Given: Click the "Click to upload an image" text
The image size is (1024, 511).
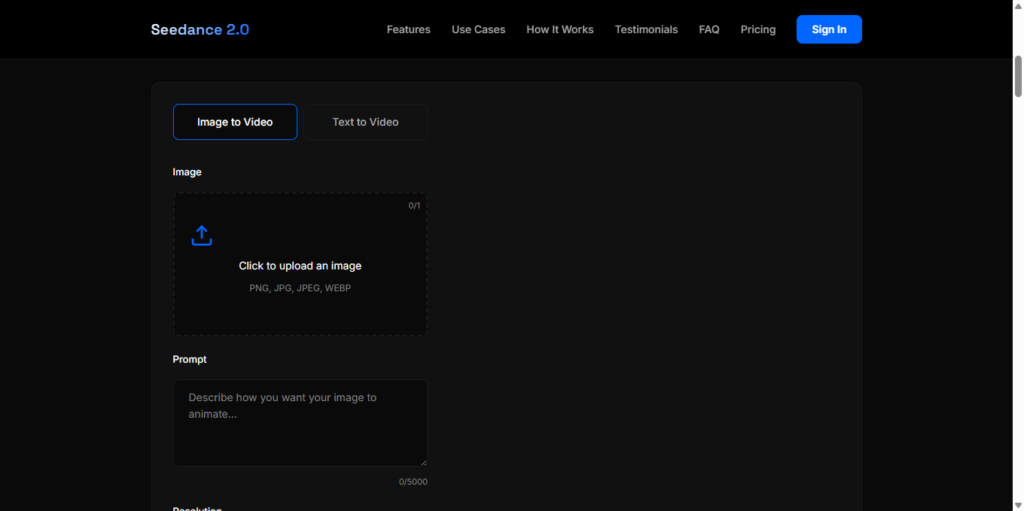Looking at the screenshot, I should point(300,266).
